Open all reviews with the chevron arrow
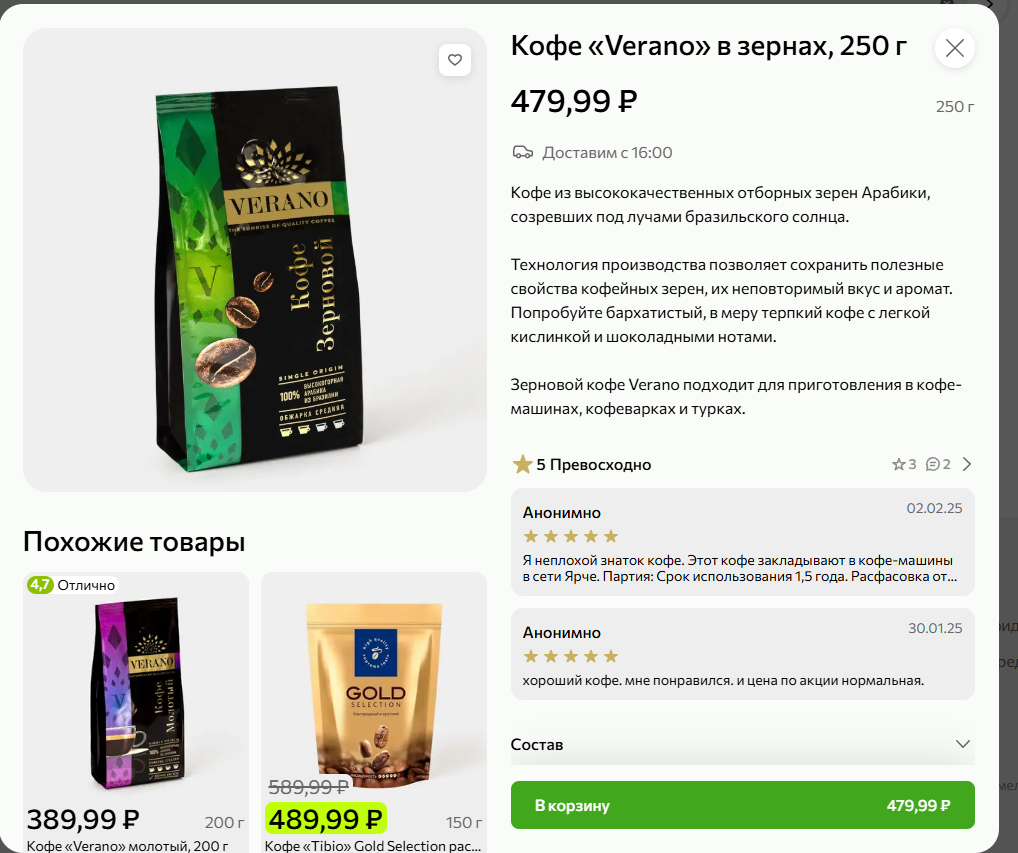1018x853 pixels. pos(967,464)
